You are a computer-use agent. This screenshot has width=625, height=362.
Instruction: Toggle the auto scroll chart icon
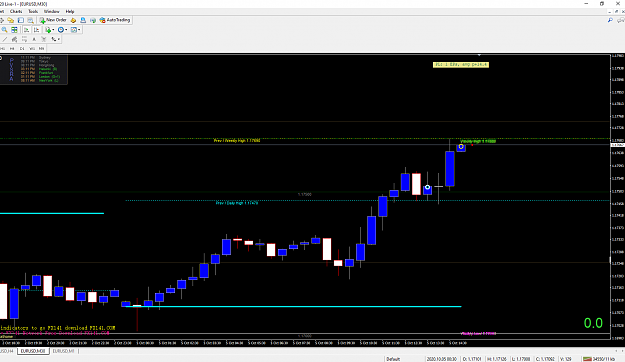[26, 30]
